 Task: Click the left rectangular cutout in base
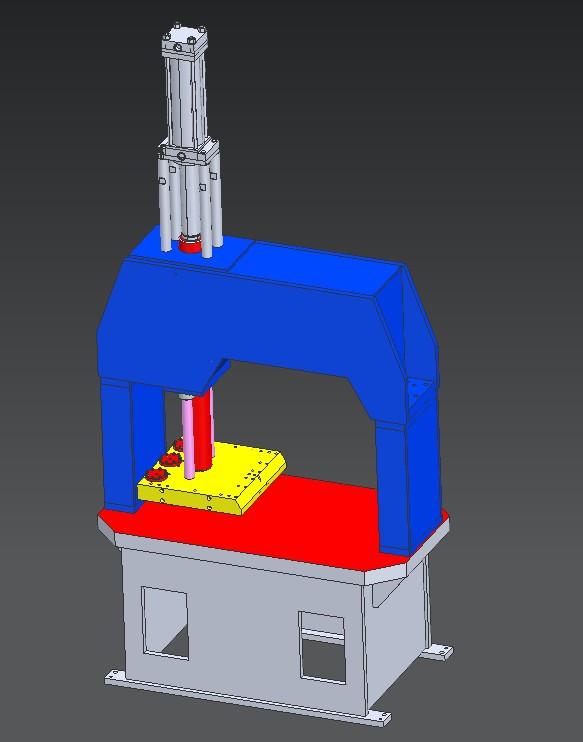pyautogui.click(x=165, y=623)
